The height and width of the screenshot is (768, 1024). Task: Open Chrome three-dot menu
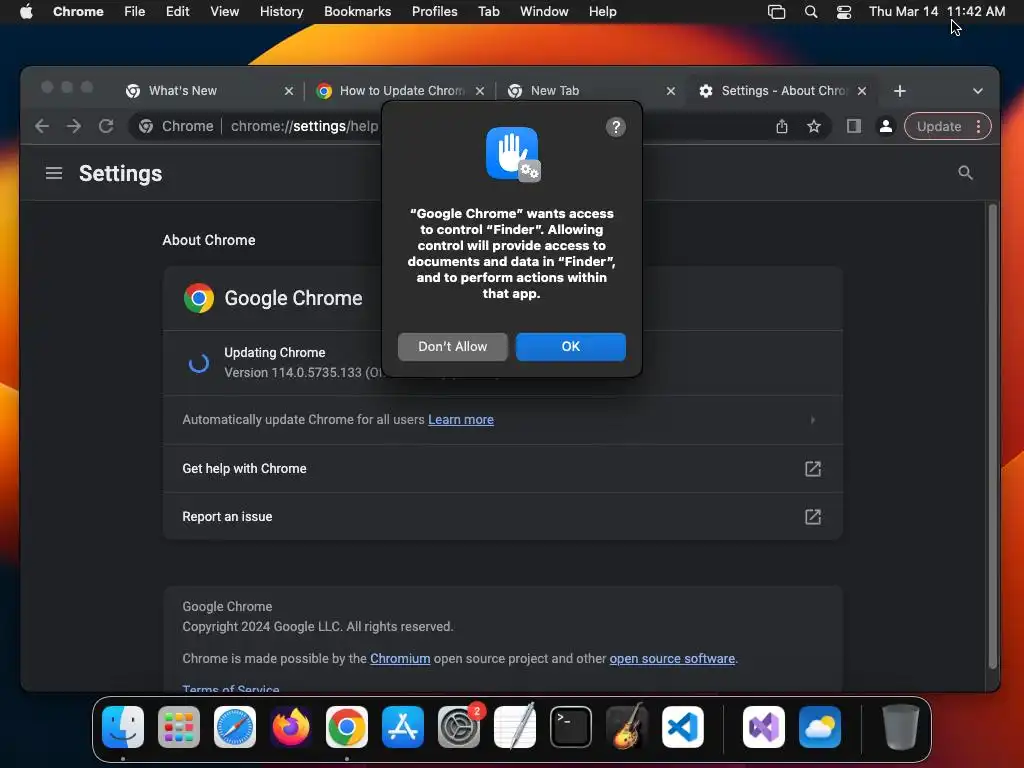(978, 126)
